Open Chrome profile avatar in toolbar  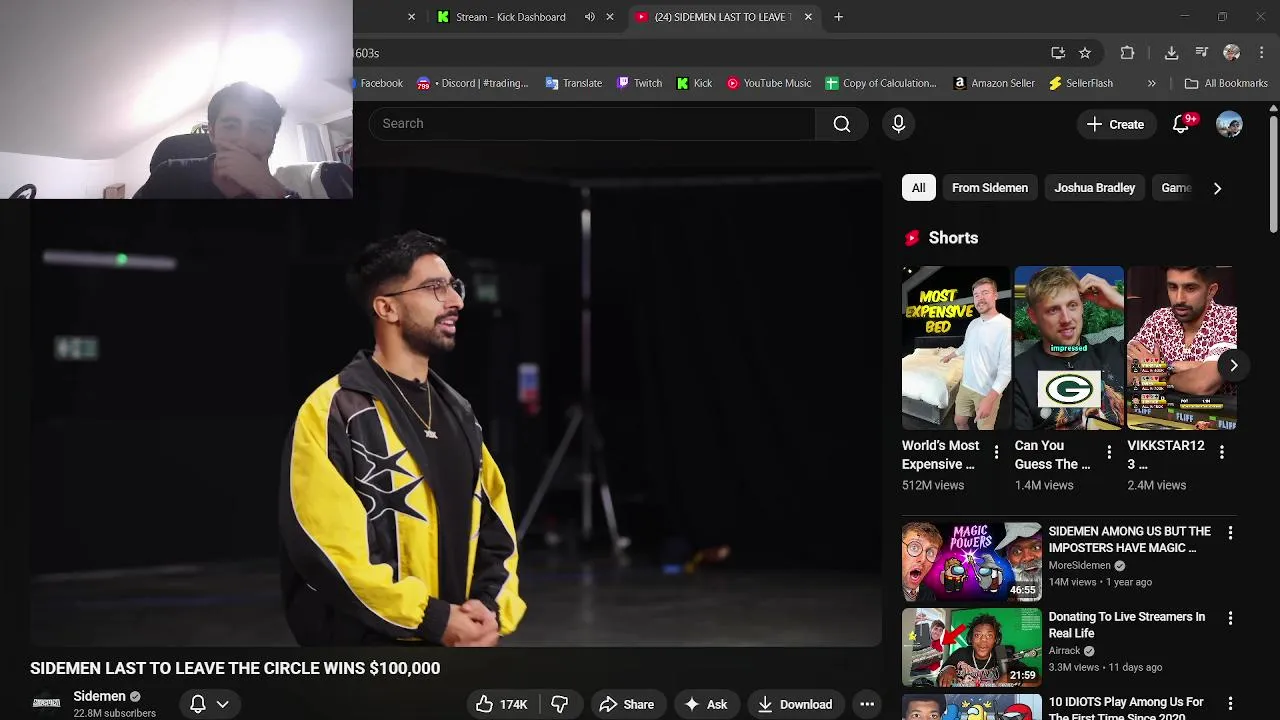pyautogui.click(x=1232, y=53)
